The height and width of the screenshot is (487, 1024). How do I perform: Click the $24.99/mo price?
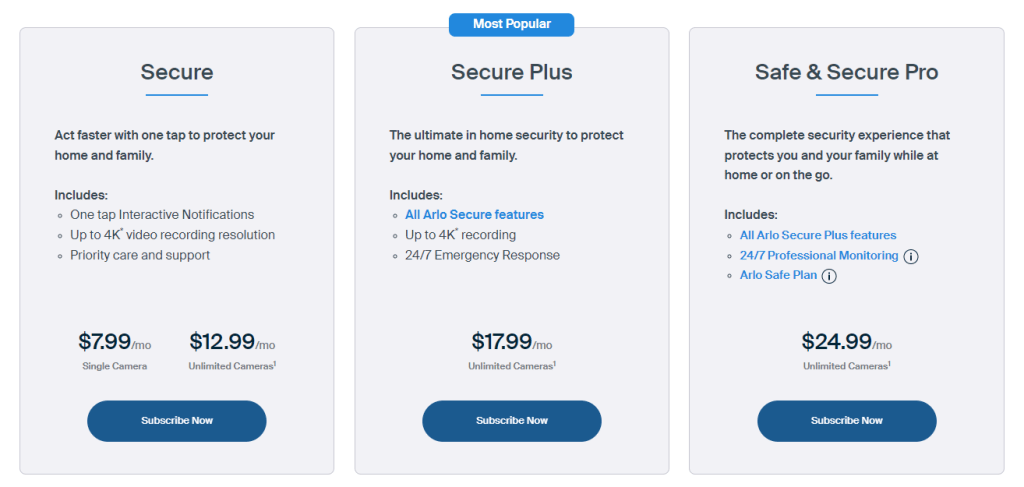pos(846,342)
